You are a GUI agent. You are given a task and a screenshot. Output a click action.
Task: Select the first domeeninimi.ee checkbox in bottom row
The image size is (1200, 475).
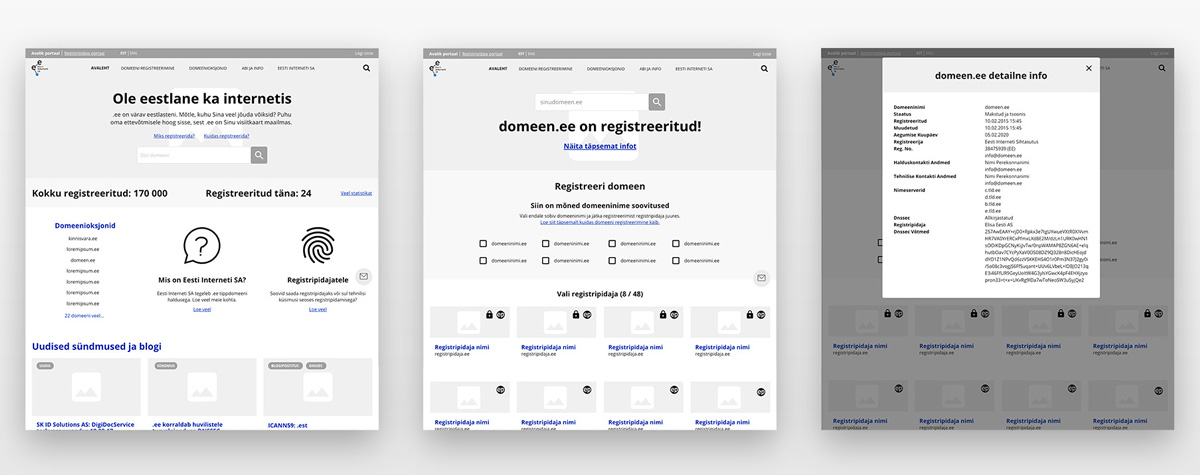(x=483, y=260)
